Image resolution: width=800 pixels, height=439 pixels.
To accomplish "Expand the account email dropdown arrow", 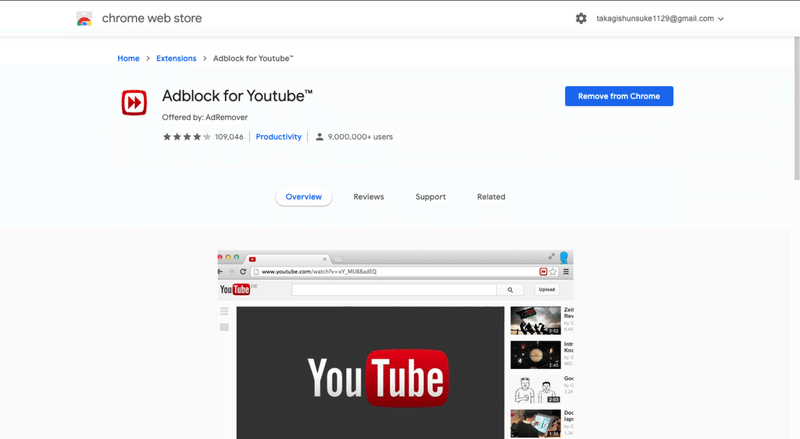I will pyautogui.click(x=721, y=19).
